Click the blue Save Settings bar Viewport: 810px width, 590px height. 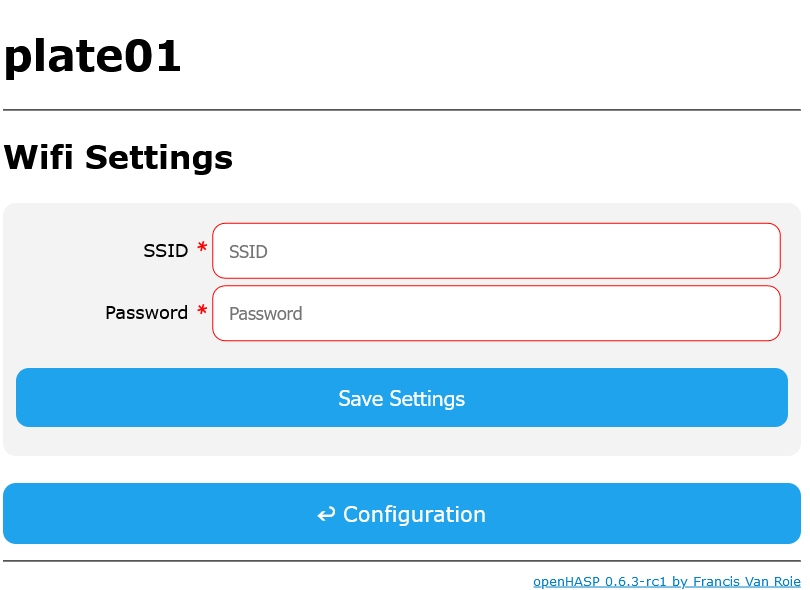tap(402, 397)
